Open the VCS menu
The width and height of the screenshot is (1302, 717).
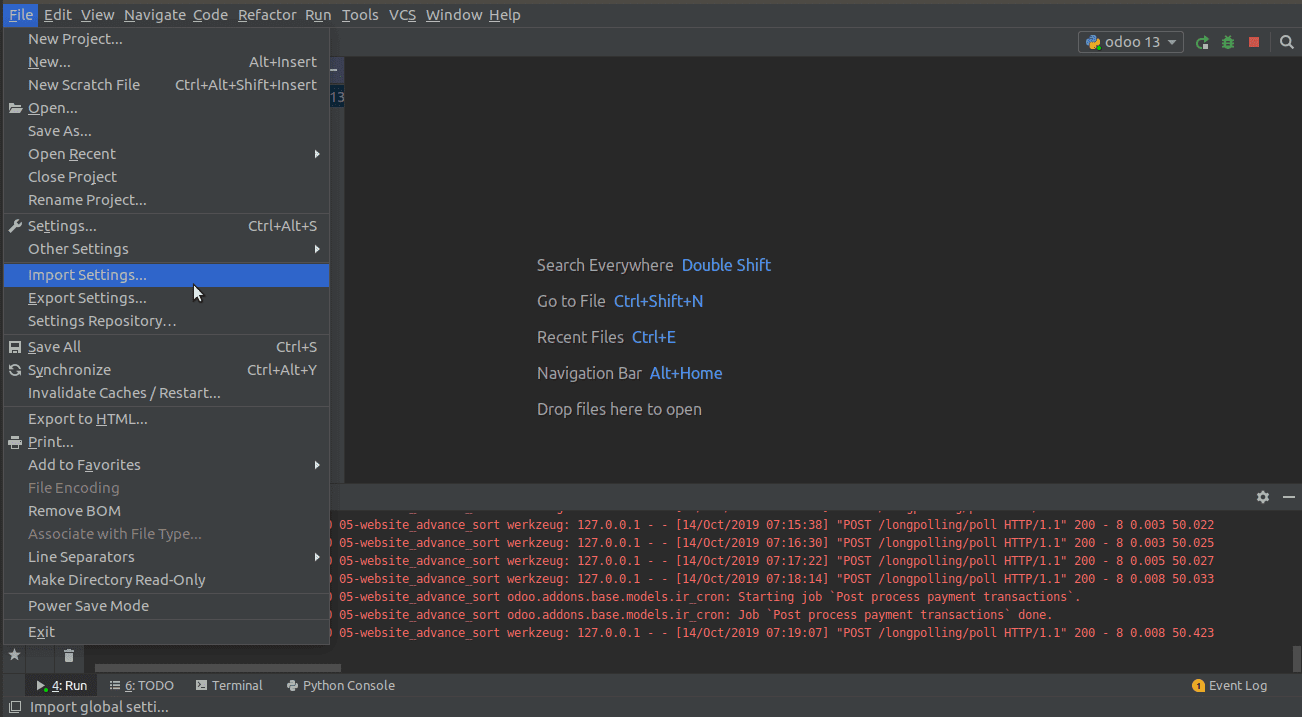coord(402,15)
